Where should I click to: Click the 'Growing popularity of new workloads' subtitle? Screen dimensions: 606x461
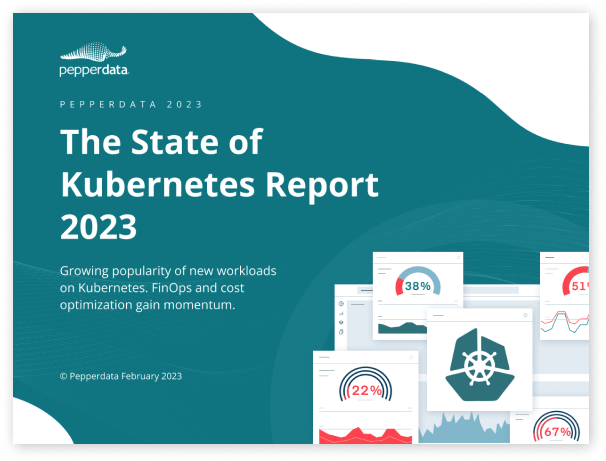click(168, 287)
